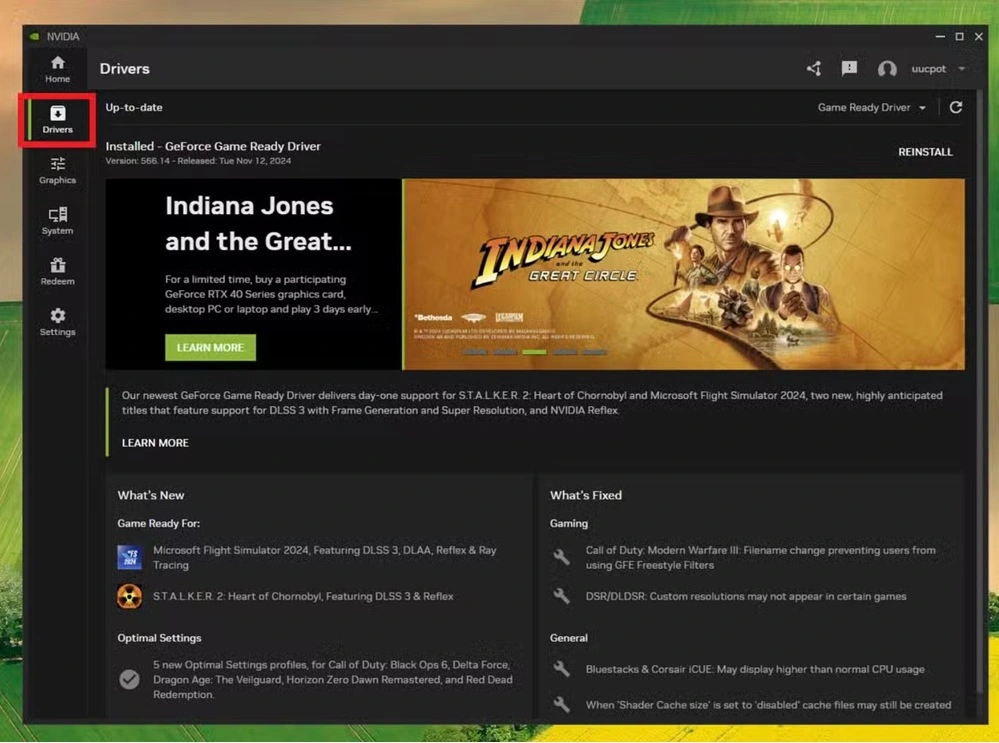Open Settings from the sidebar
The image size is (999, 743).
(57, 322)
